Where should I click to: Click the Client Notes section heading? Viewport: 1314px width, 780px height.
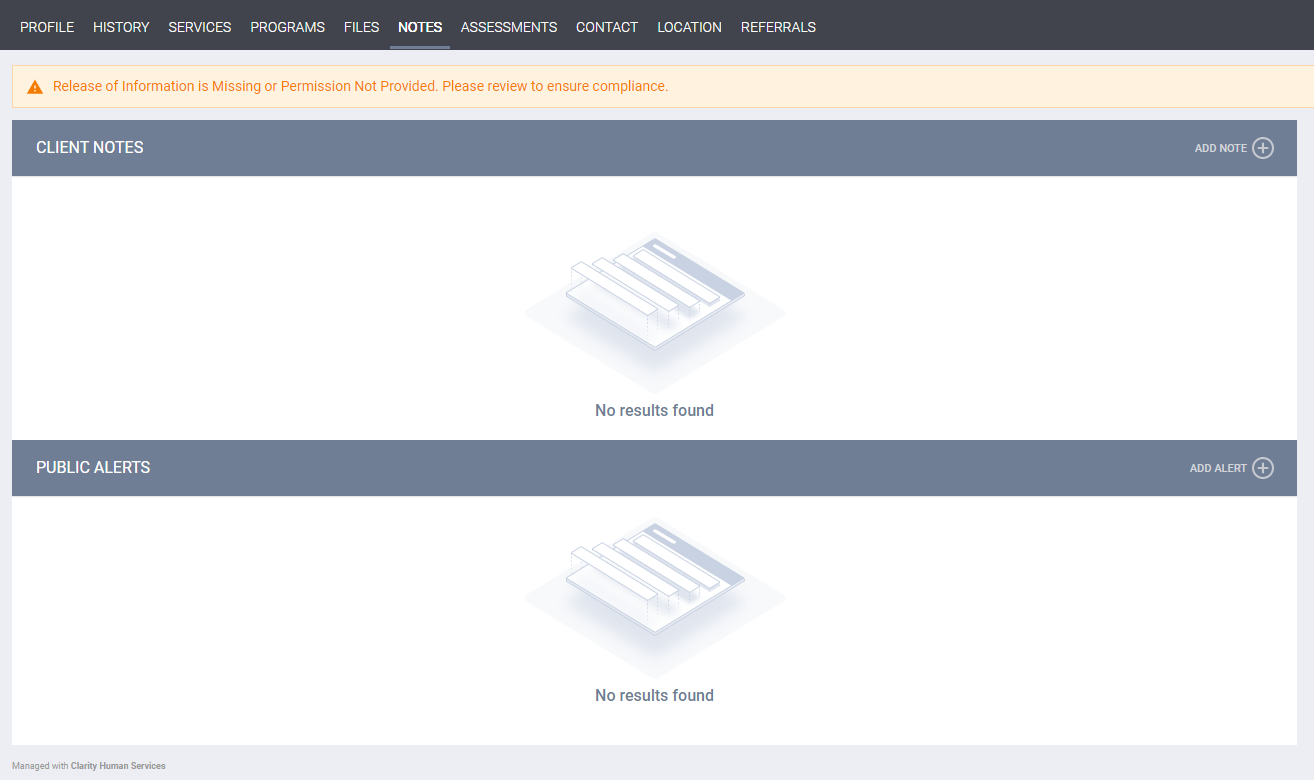pyautogui.click(x=90, y=147)
